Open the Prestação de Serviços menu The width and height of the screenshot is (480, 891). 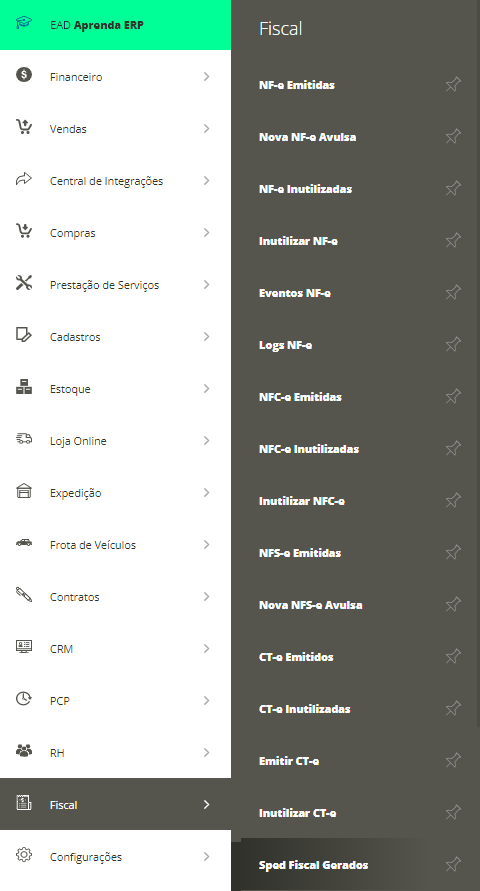click(115, 285)
